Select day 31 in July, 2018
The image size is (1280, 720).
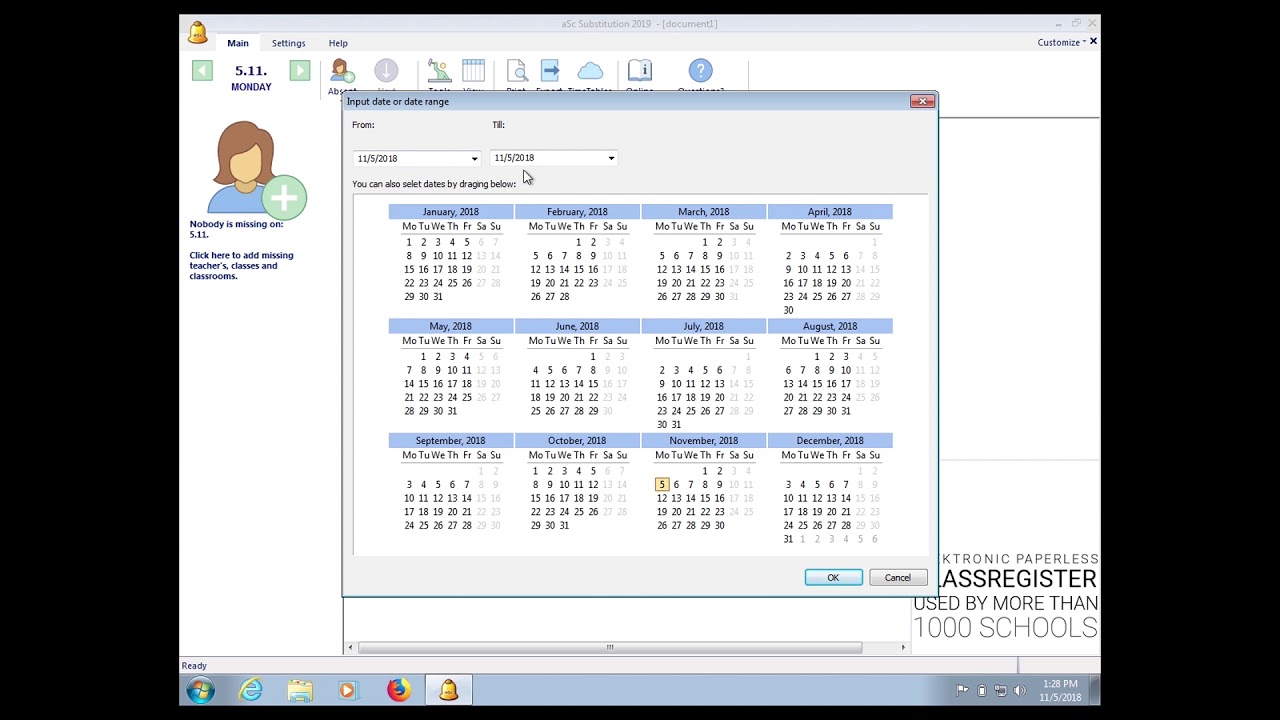[x=676, y=425]
